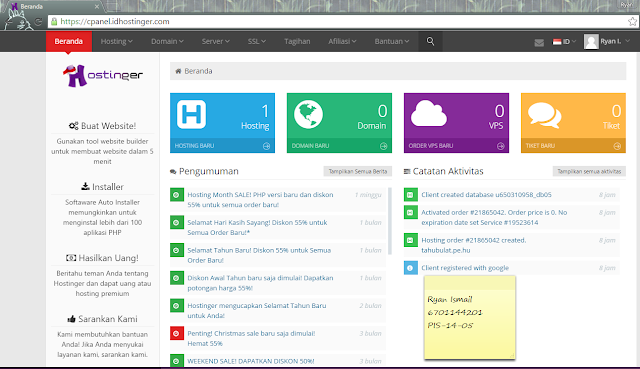Open the ID language dropdown
This screenshot has height=369, width=640.
pos(564,41)
